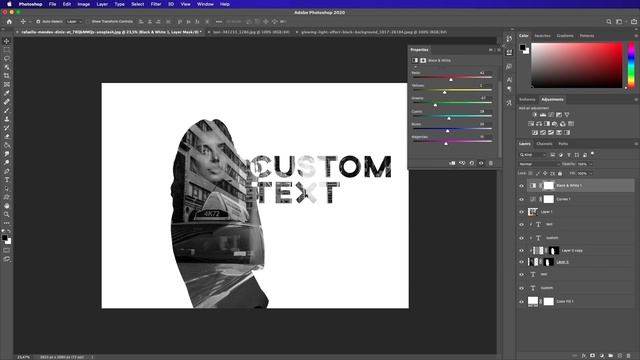This screenshot has height=360, width=640.
Task: Select the Lasso tool
Action: click(x=7, y=58)
